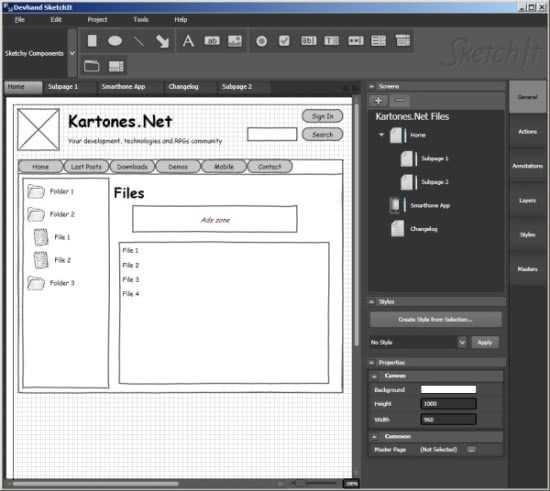Select the Ellipse shape tool
Image resolution: width=550 pixels, height=491 pixels.
click(x=115, y=41)
